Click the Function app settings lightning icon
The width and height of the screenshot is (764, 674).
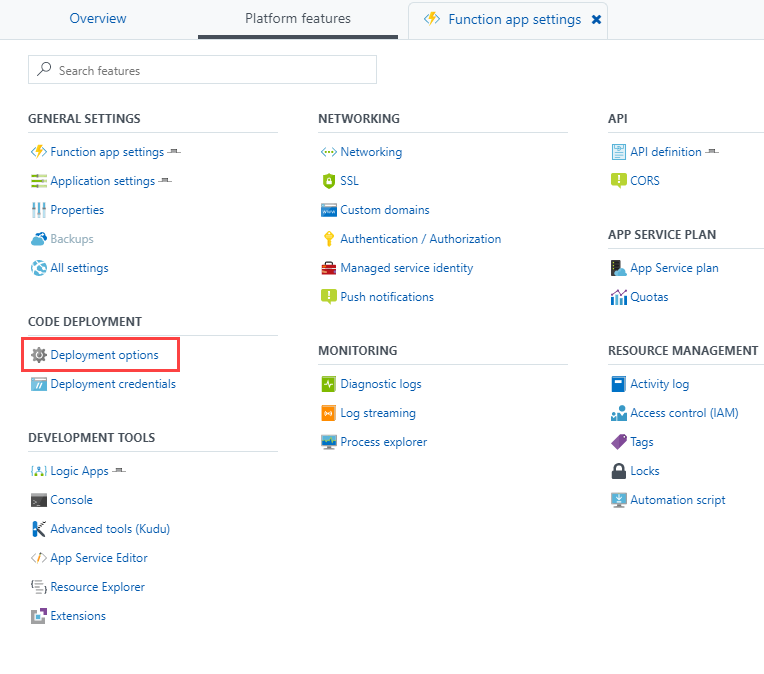(x=39, y=152)
